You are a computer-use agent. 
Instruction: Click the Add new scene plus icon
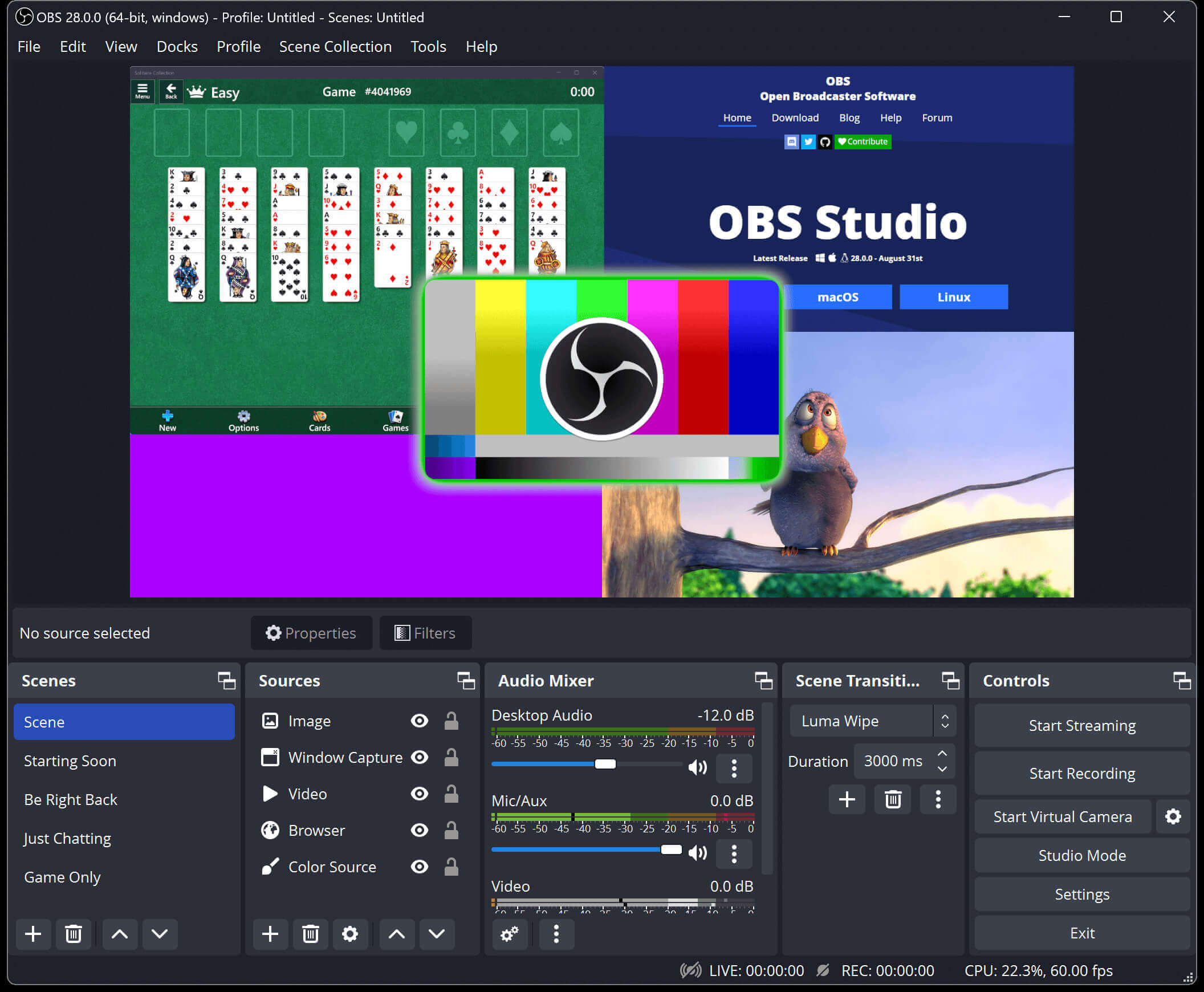pyautogui.click(x=34, y=934)
